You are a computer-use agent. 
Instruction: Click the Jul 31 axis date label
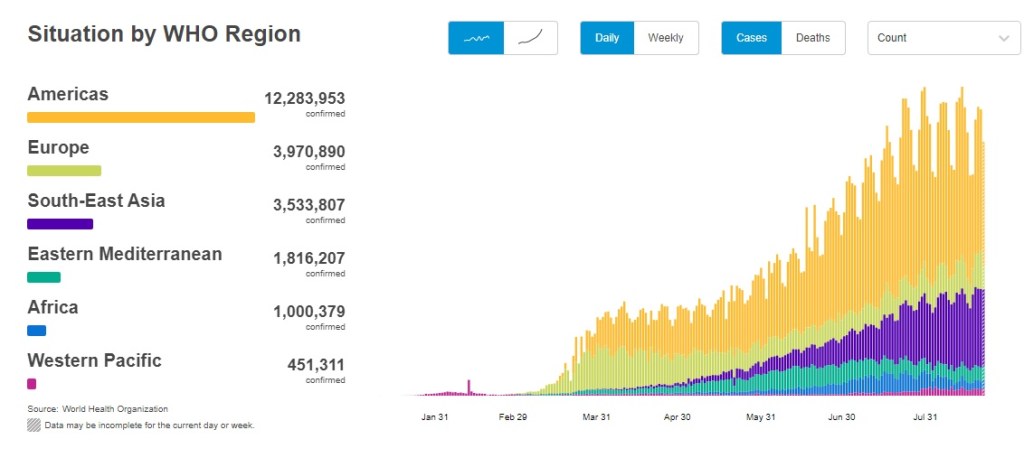[925, 417]
